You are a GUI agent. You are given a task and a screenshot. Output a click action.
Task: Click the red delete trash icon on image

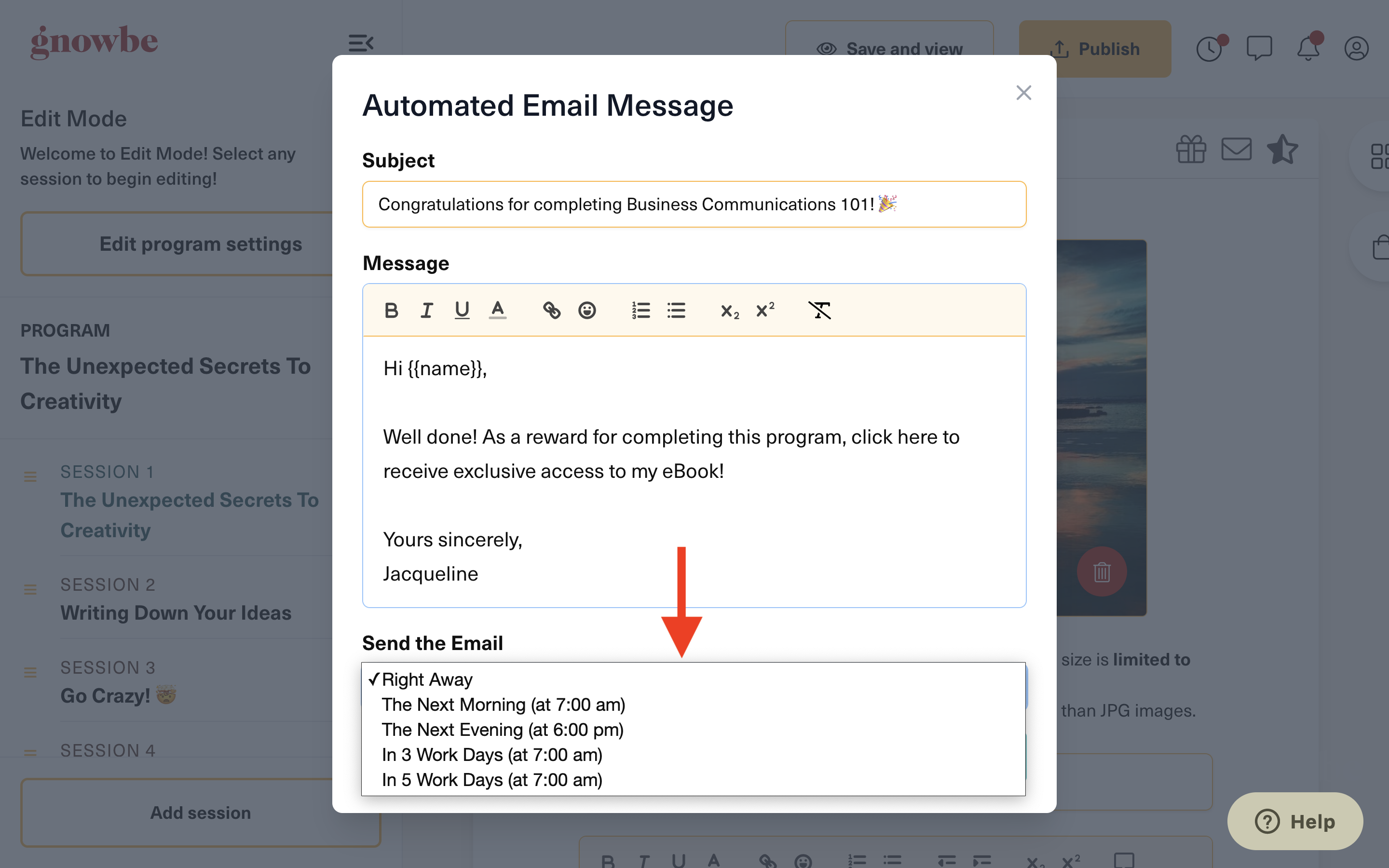click(x=1102, y=571)
